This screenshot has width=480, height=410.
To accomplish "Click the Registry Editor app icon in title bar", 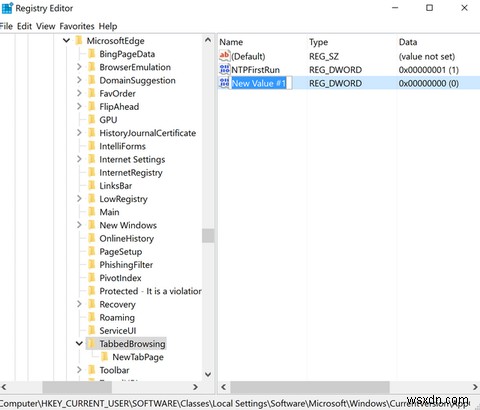I will 7,8.
